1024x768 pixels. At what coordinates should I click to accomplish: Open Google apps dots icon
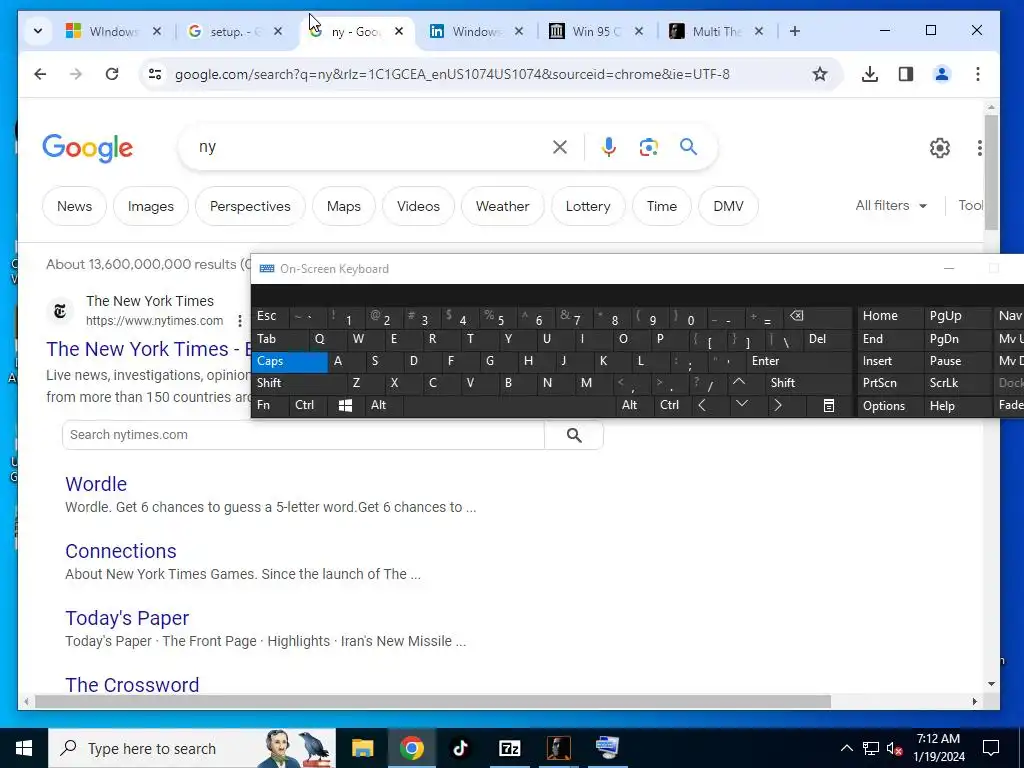tap(979, 148)
